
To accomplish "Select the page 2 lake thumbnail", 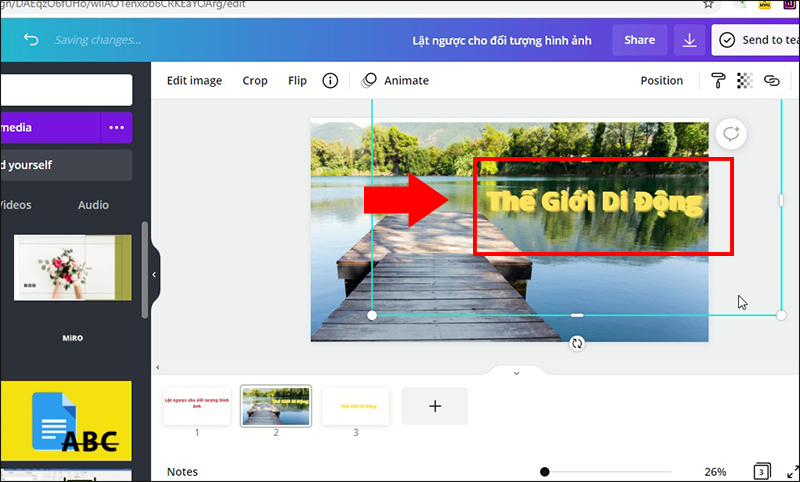I will (276, 406).
